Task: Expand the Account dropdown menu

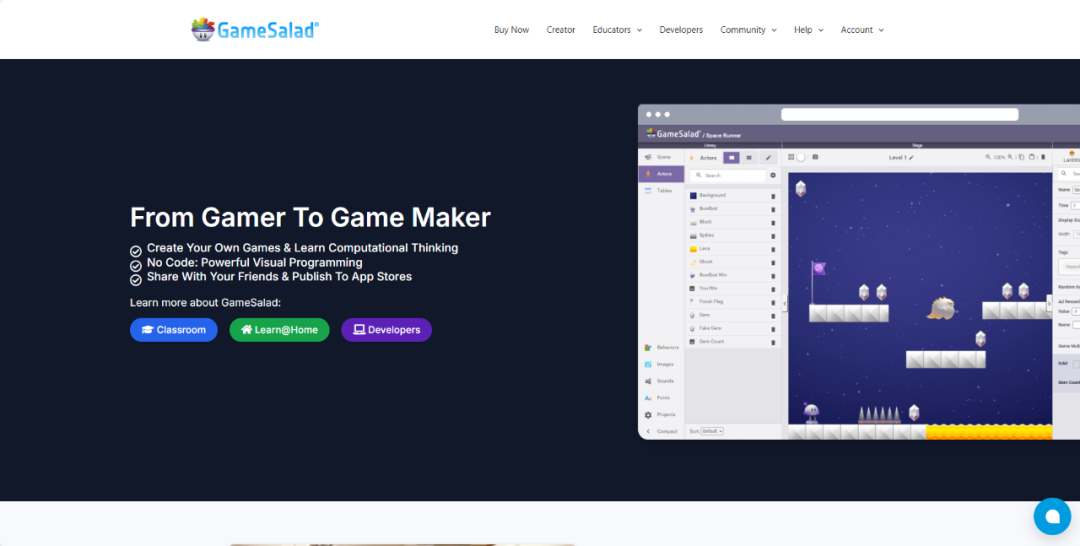Action: 862,30
